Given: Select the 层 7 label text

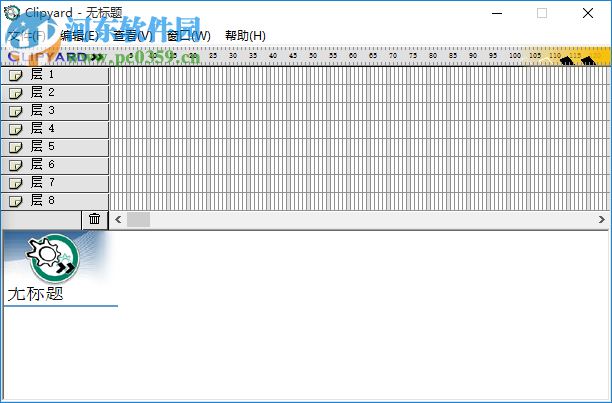Looking at the screenshot, I should [x=43, y=182].
